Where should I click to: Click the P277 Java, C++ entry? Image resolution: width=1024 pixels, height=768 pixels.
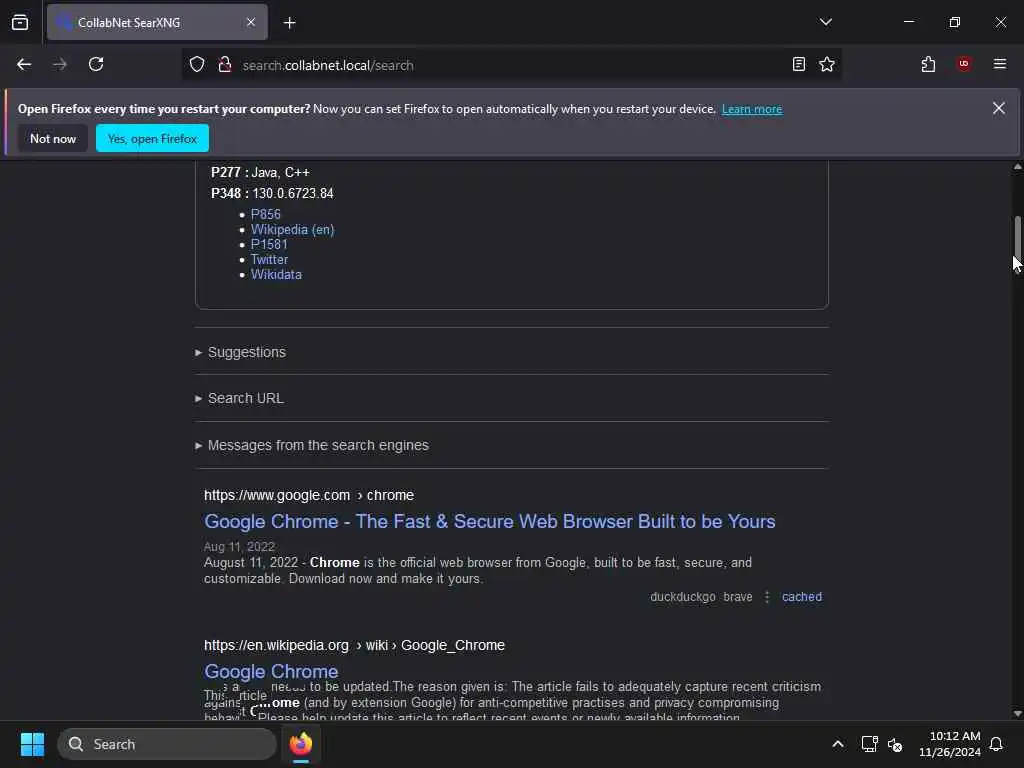260,172
